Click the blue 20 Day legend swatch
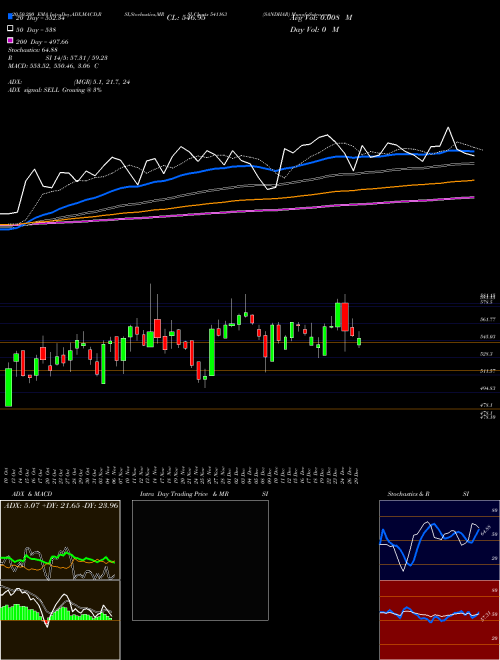 pyautogui.click(x=10, y=17)
